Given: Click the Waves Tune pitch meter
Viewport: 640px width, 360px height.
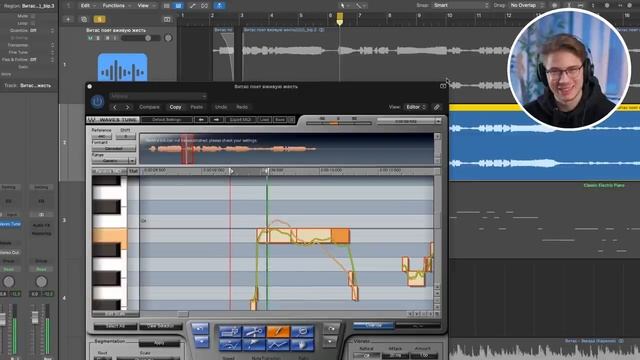Looking at the screenshot, I should pos(338,122).
